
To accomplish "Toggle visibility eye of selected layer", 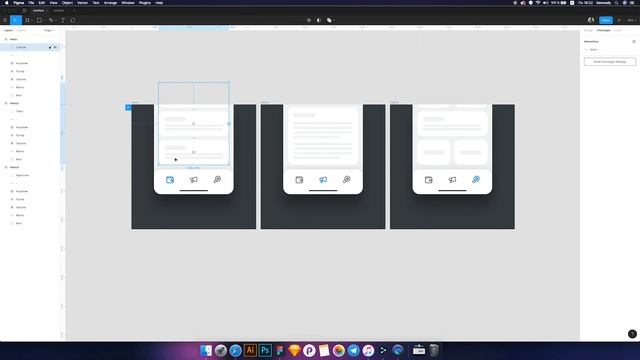I will coord(55,47).
